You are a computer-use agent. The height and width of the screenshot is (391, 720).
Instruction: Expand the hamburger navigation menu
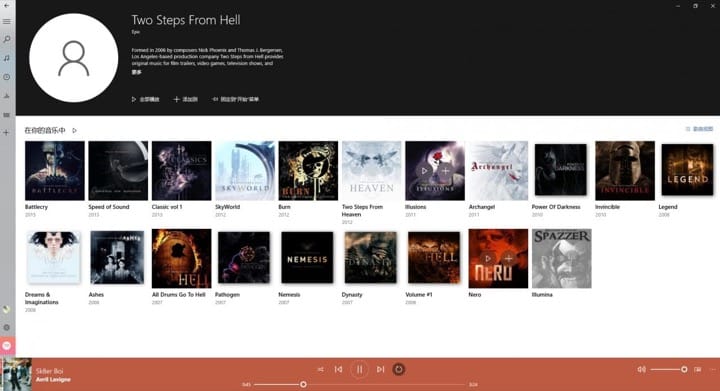coord(6,22)
